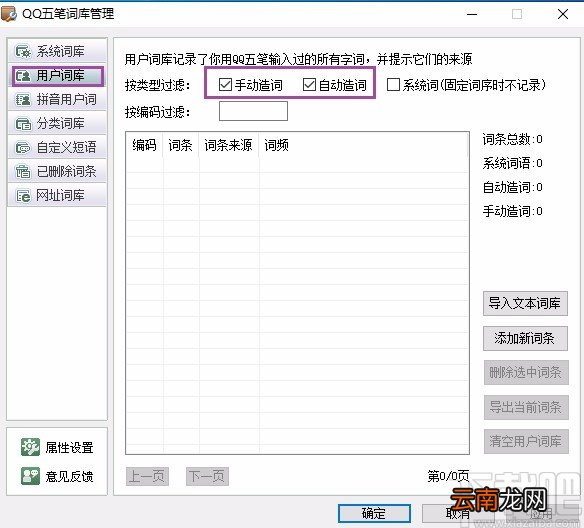The image size is (584, 528).
Task: Open the 系统词库 tab label
Action: tap(60, 51)
